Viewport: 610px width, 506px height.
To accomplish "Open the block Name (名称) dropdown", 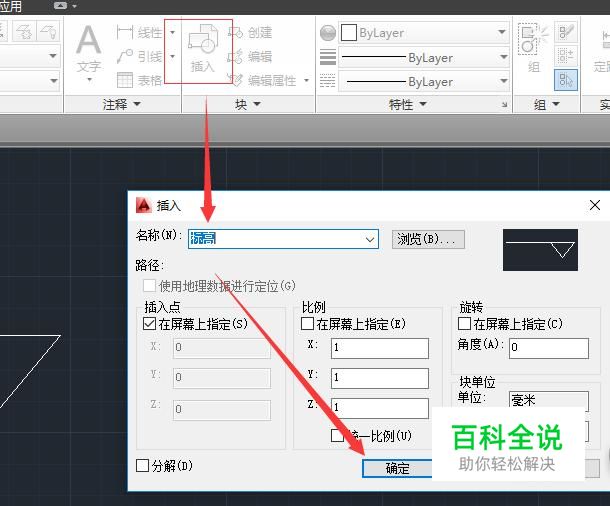I will point(370,239).
